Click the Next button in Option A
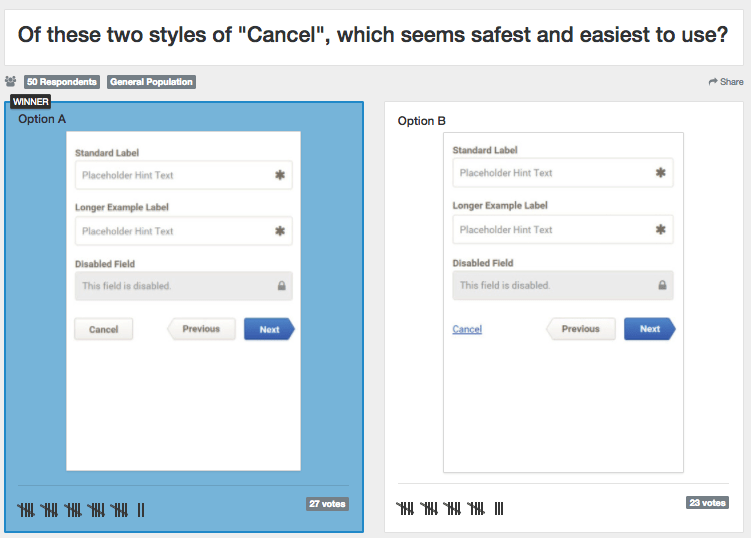751x538 pixels. [270, 329]
